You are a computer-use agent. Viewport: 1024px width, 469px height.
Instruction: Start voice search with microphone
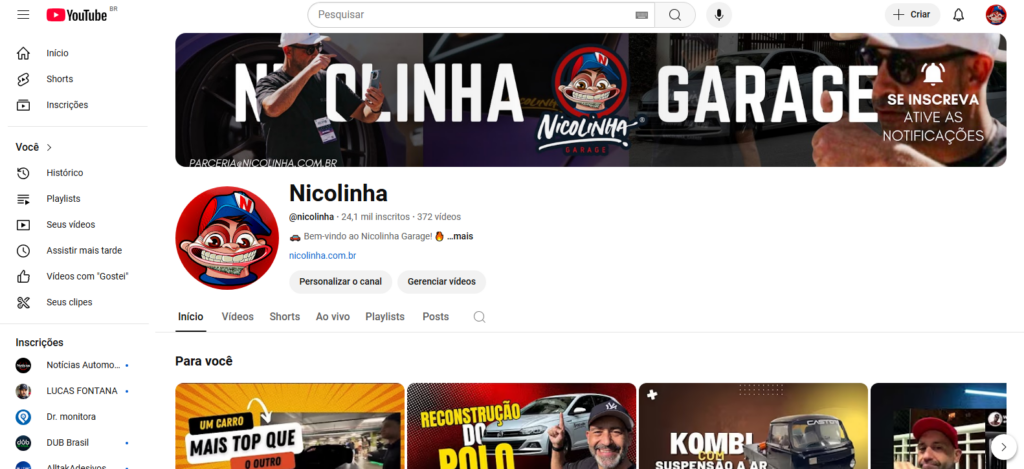tap(719, 14)
